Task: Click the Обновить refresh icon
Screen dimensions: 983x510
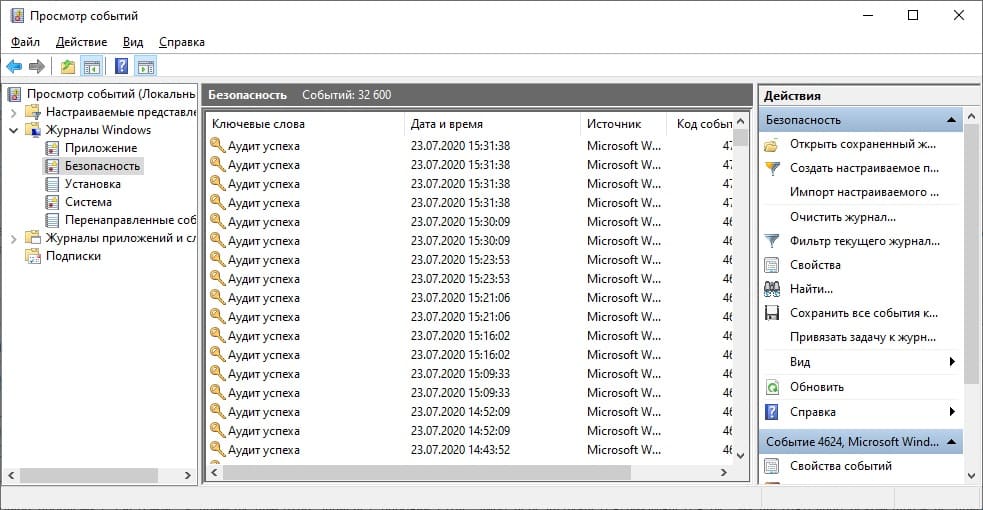Action: click(x=772, y=387)
